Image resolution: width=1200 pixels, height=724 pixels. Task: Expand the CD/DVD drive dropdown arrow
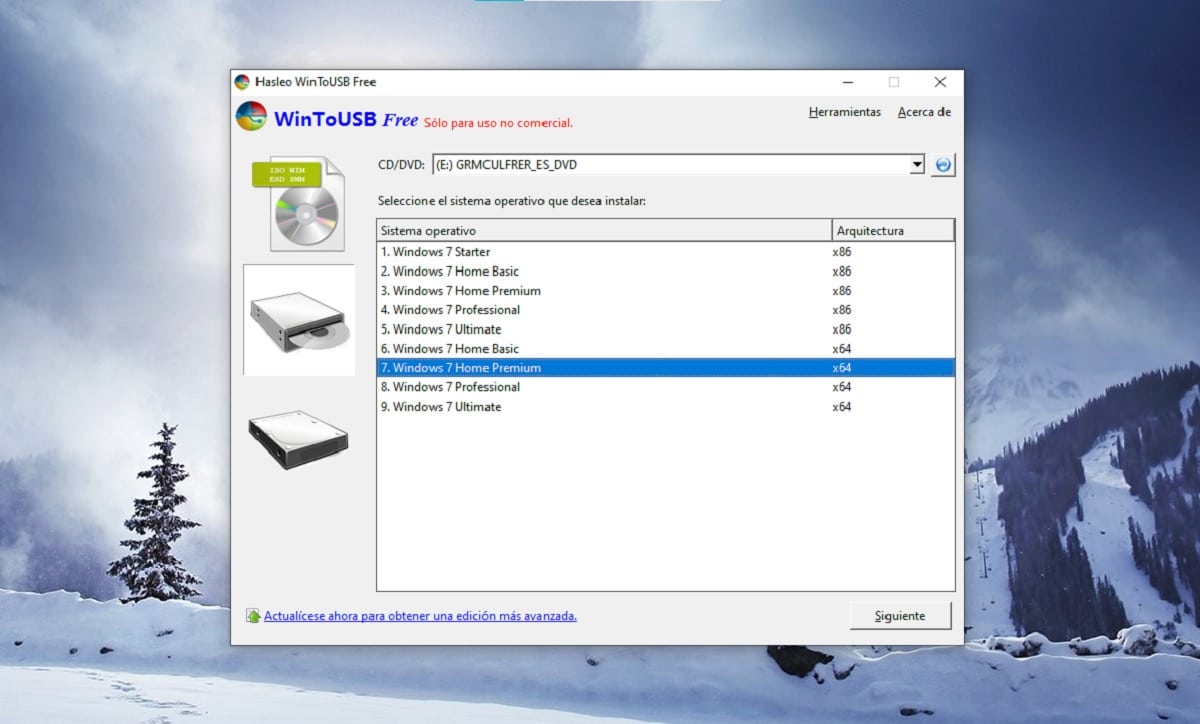point(917,165)
